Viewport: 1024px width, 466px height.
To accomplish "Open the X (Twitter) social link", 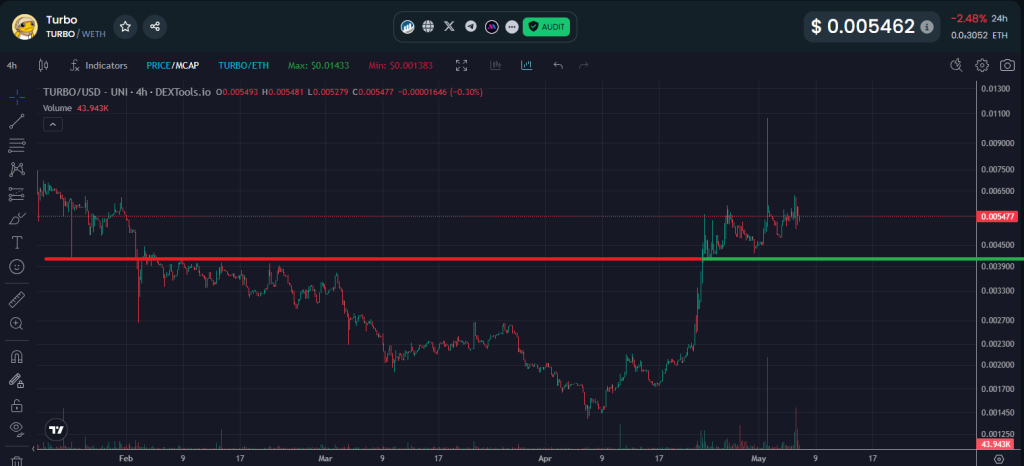I will click(x=449, y=27).
